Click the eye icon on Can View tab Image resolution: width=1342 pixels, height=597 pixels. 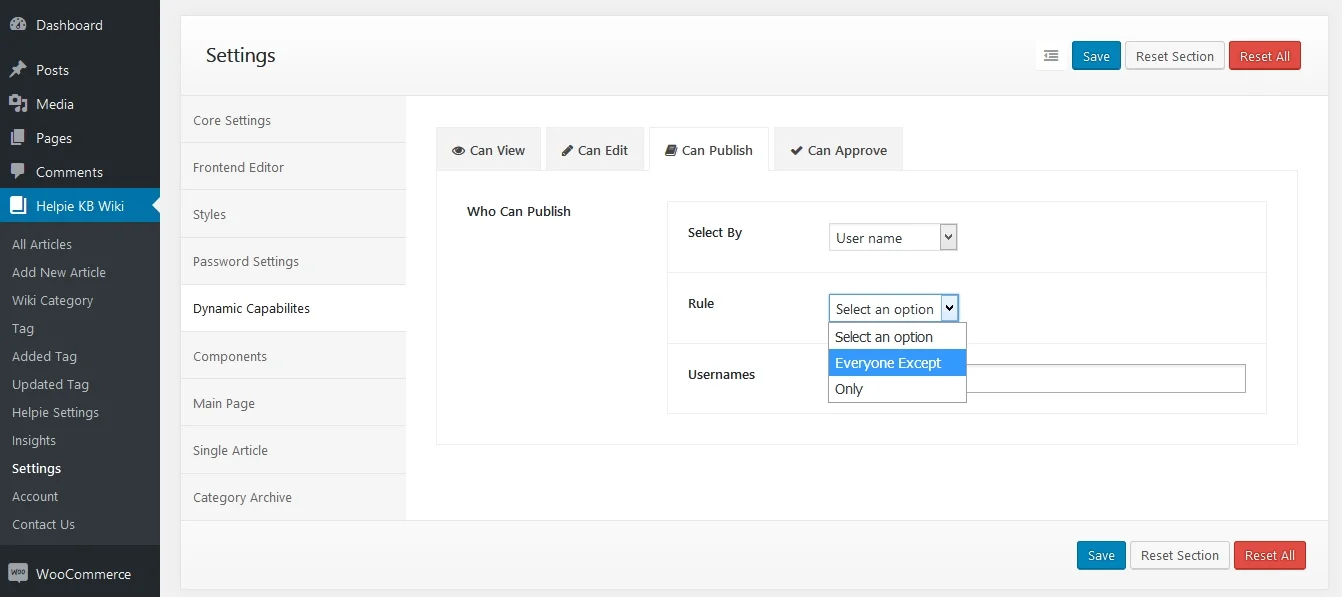click(459, 151)
